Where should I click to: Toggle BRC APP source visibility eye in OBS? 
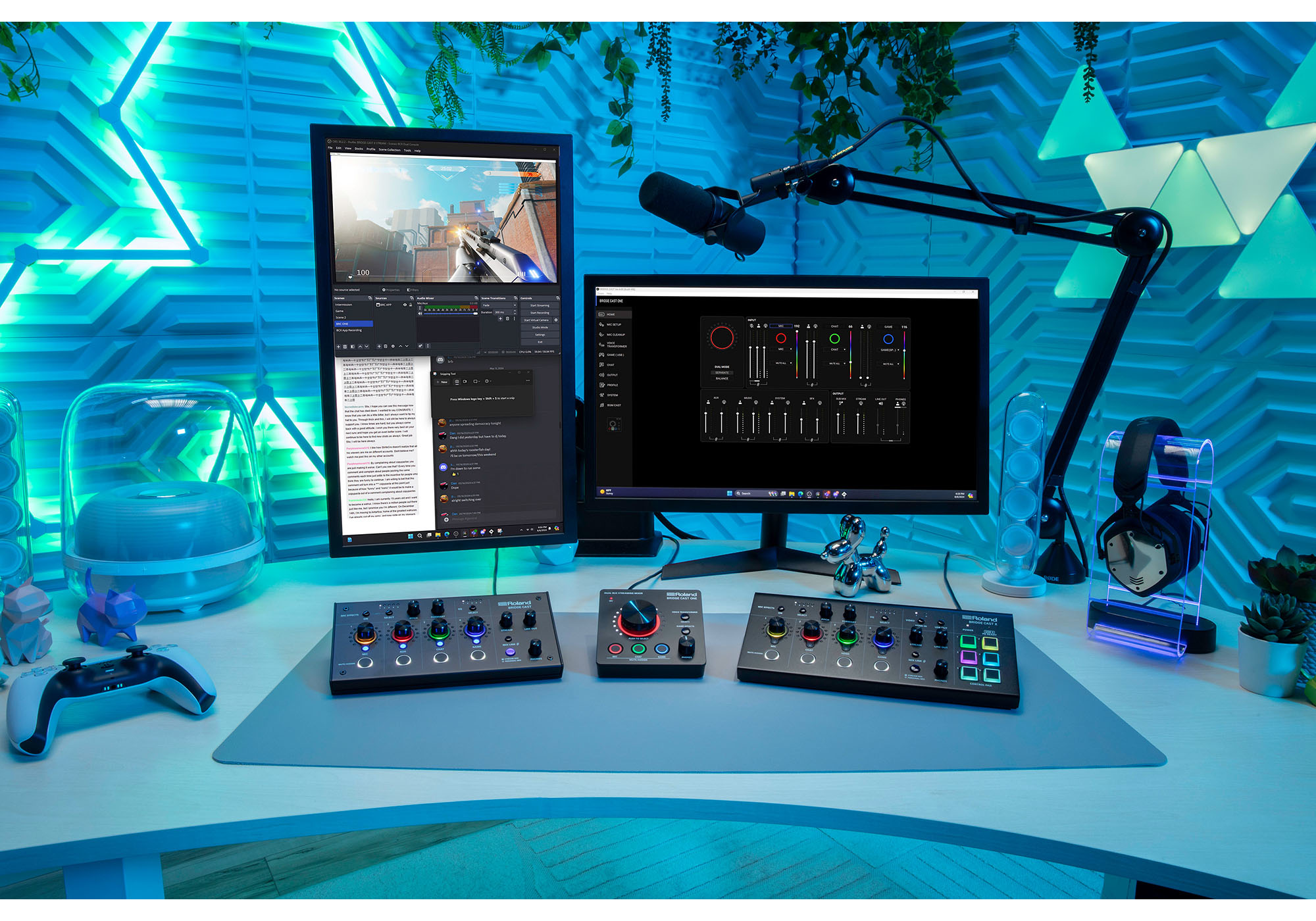pyautogui.click(x=405, y=305)
